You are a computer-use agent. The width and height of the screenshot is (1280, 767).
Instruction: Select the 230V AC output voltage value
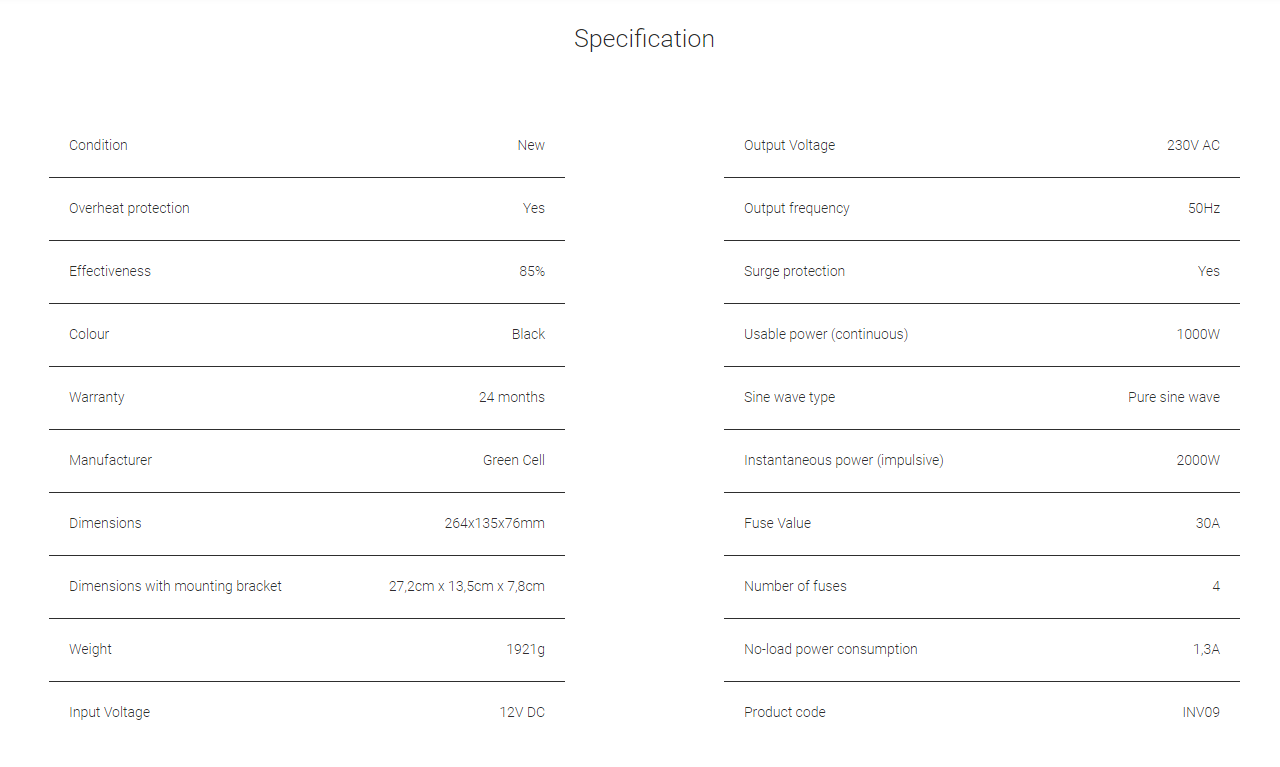pos(1193,145)
